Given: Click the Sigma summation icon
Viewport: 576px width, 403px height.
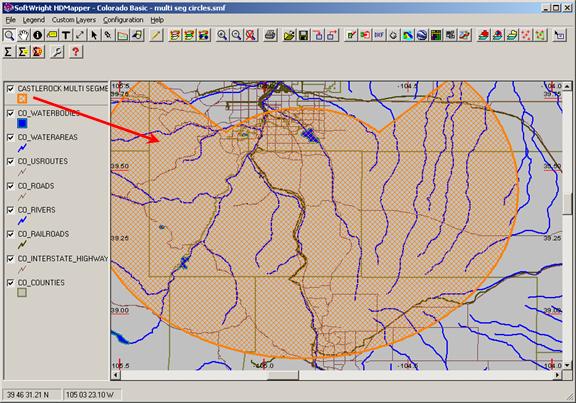Looking at the screenshot, I should 8,52.
